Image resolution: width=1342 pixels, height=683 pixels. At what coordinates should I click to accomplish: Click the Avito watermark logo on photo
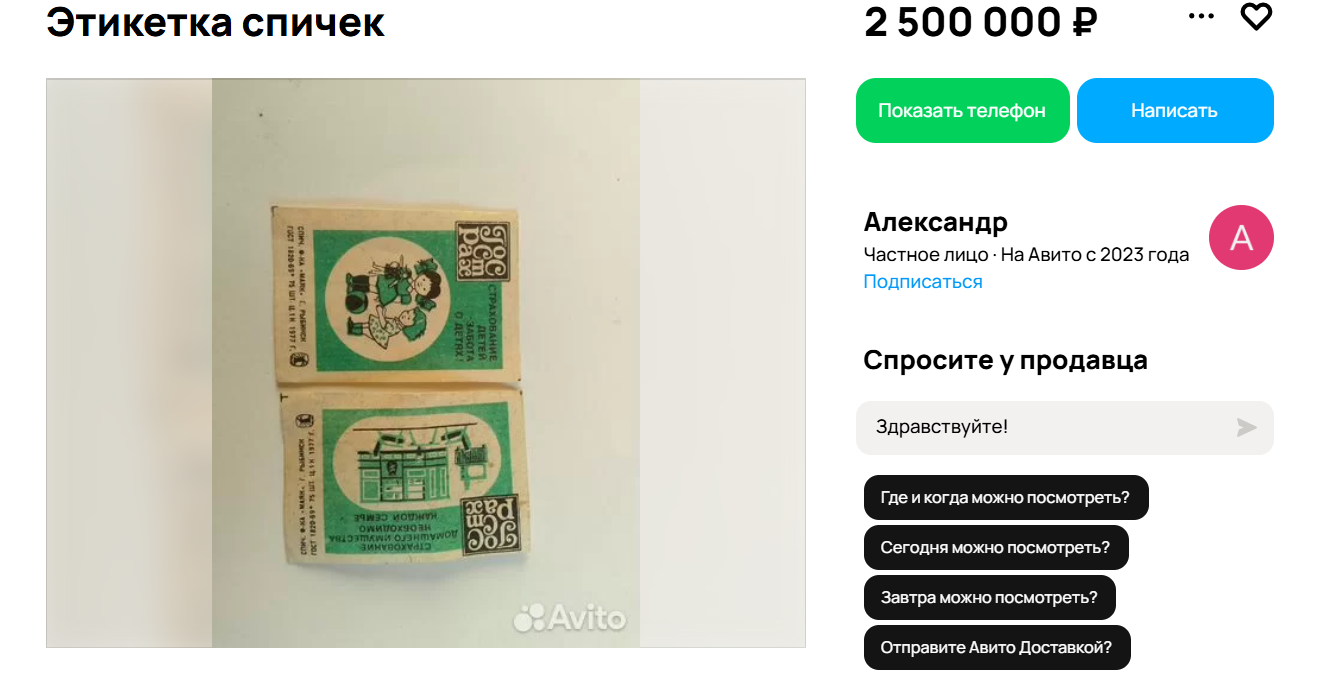click(569, 617)
